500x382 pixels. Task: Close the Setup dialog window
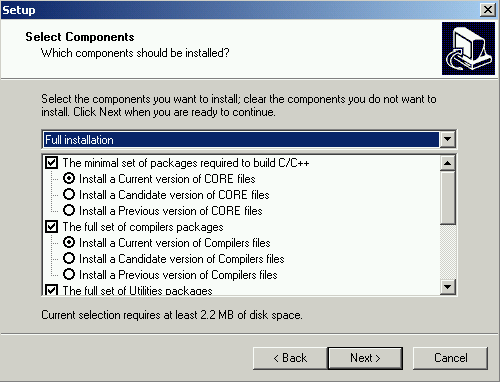click(x=487, y=10)
